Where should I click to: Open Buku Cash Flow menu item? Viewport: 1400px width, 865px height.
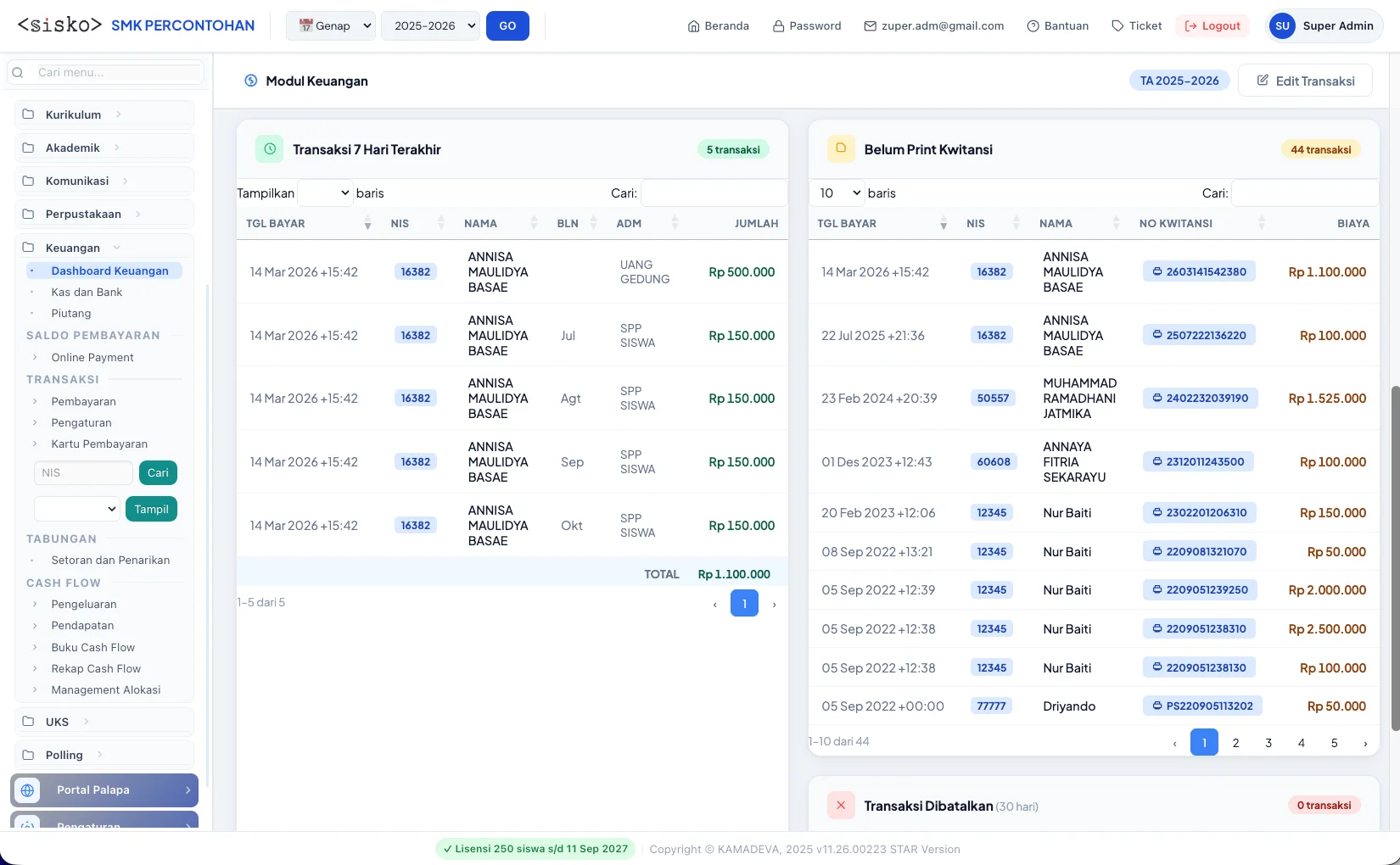93,647
